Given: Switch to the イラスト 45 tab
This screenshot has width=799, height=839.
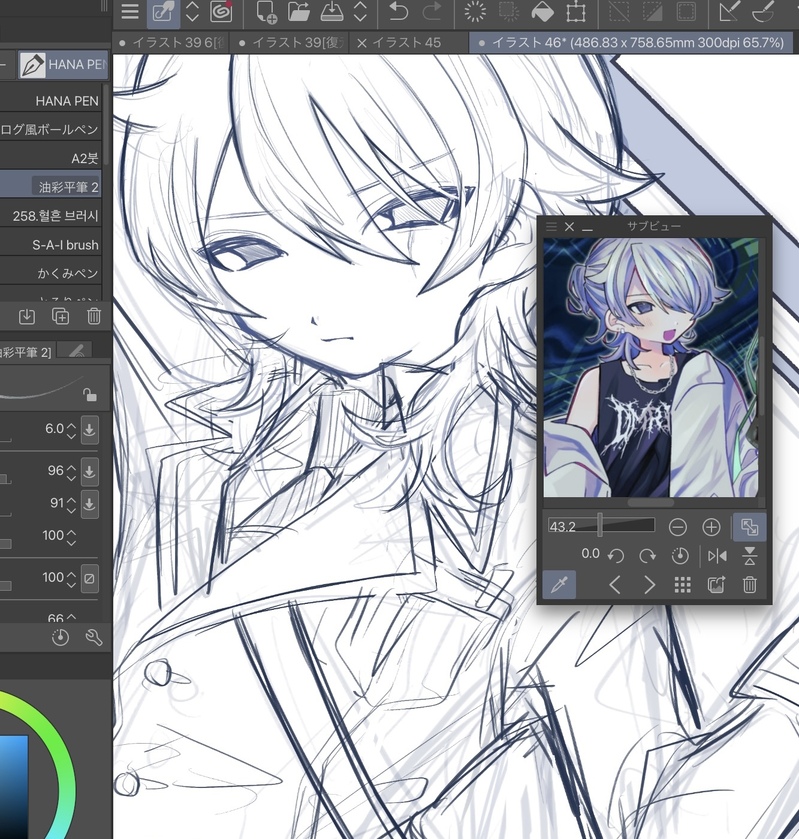Looking at the screenshot, I should point(407,42).
